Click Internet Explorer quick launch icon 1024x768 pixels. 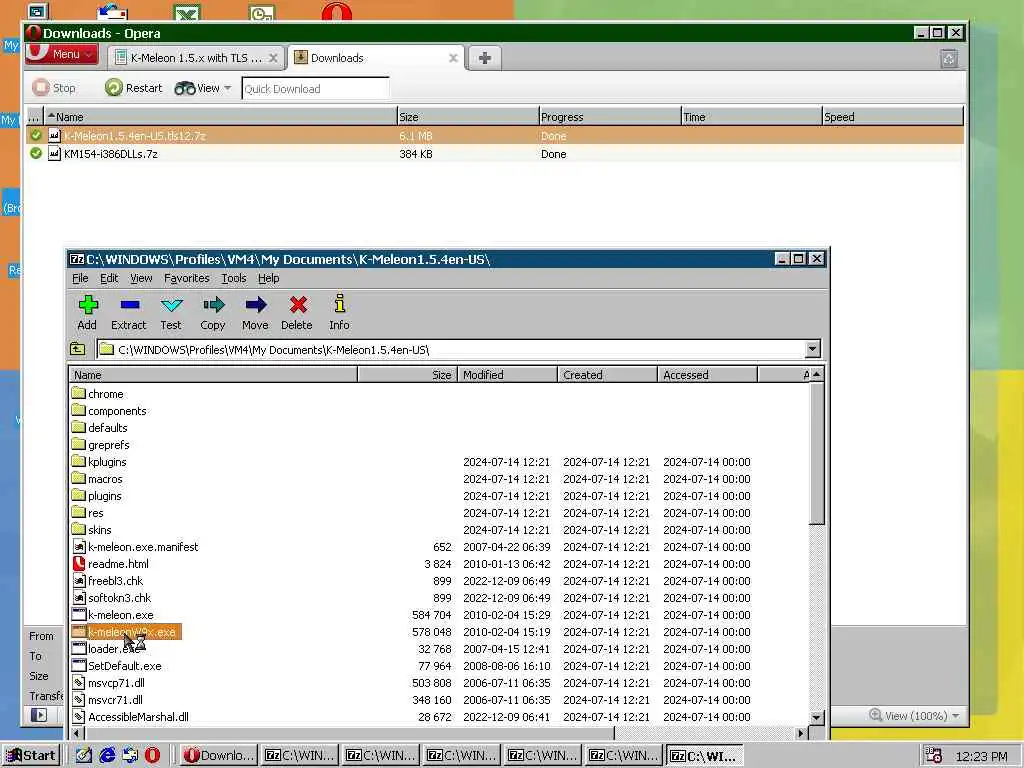[107, 756]
